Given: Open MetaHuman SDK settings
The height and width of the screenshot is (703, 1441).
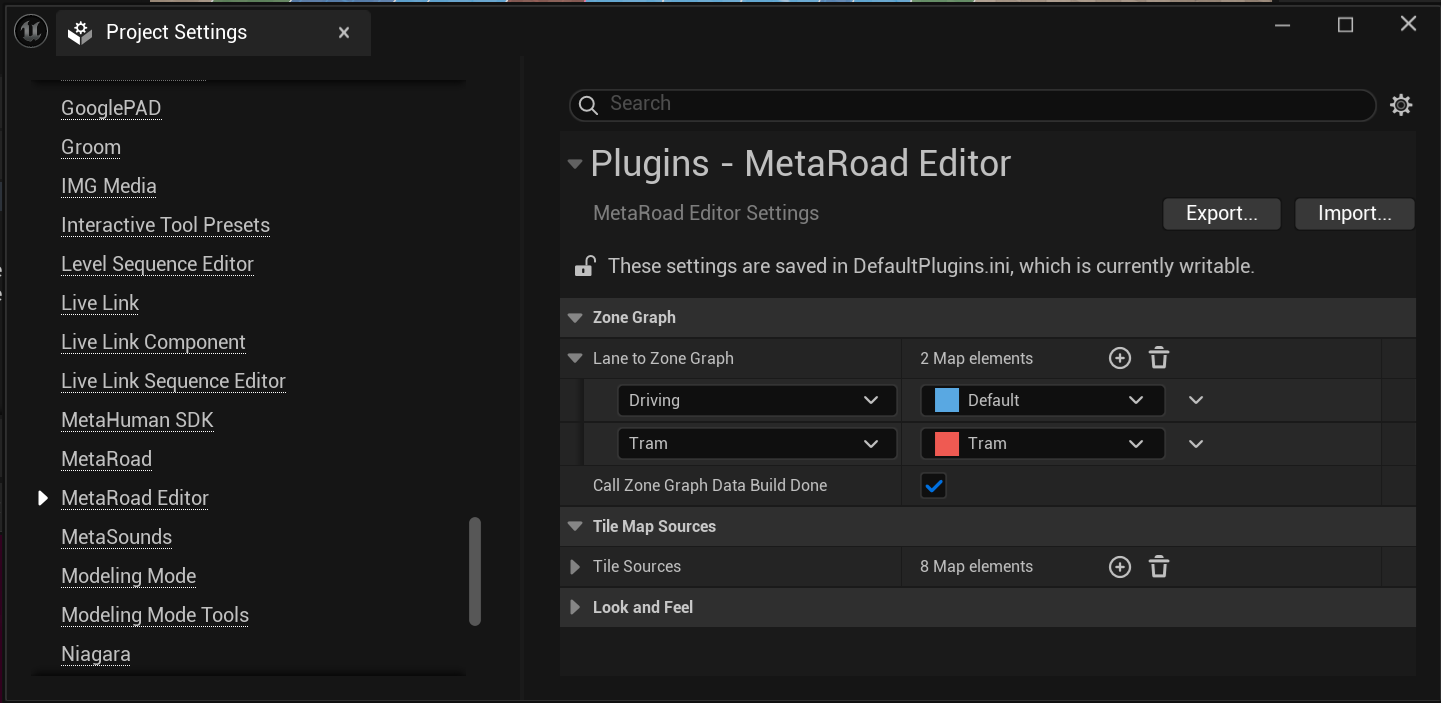Looking at the screenshot, I should pyautogui.click(x=137, y=420).
